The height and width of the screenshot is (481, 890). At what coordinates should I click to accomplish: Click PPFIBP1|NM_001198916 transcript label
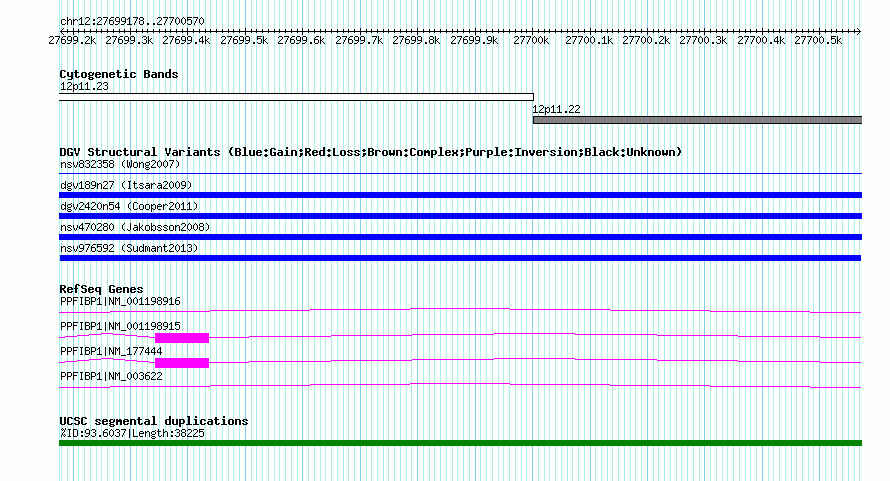pyautogui.click(x=120, y=302)
